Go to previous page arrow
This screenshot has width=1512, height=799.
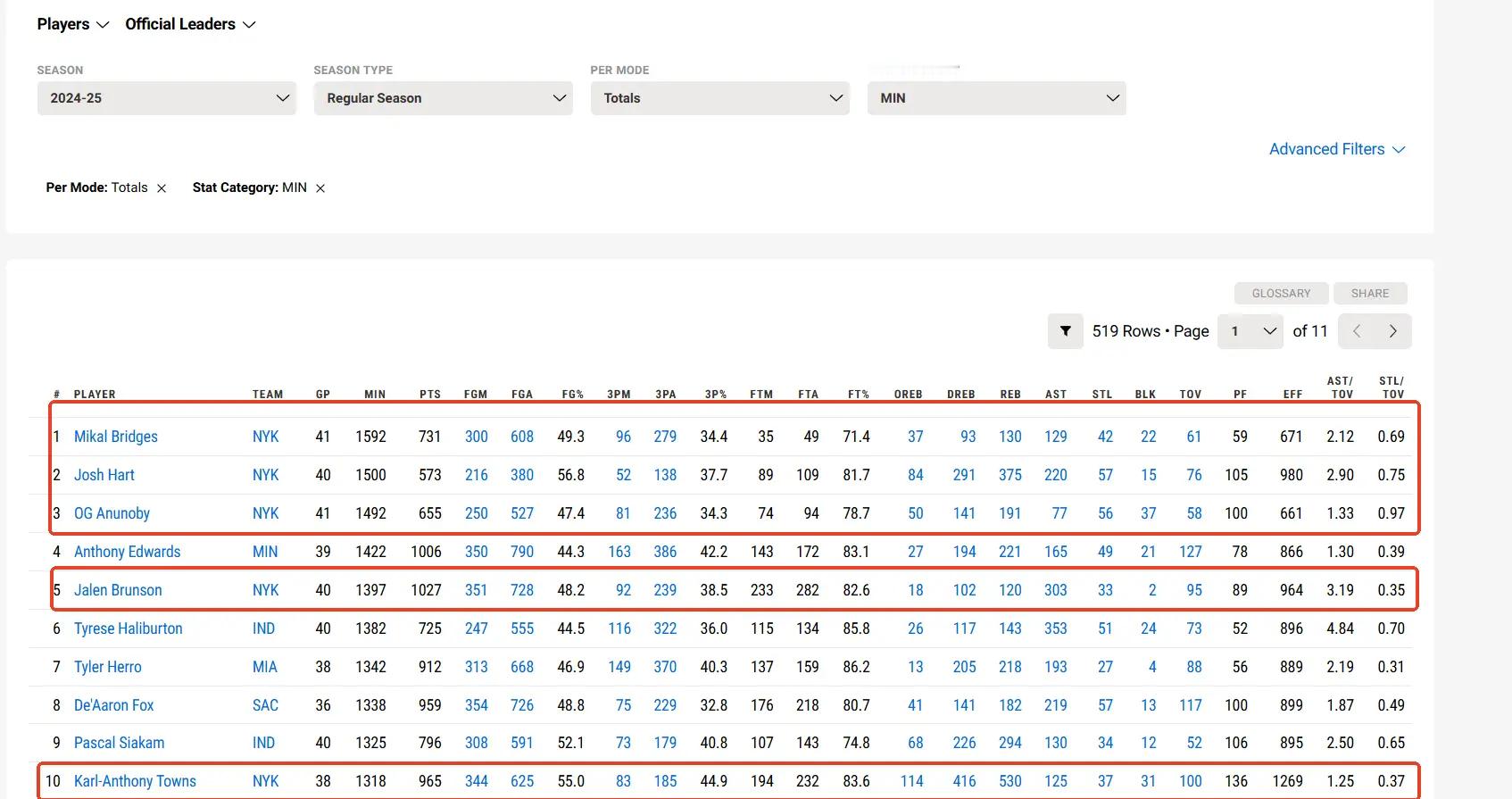click(x=1357, y=331)
